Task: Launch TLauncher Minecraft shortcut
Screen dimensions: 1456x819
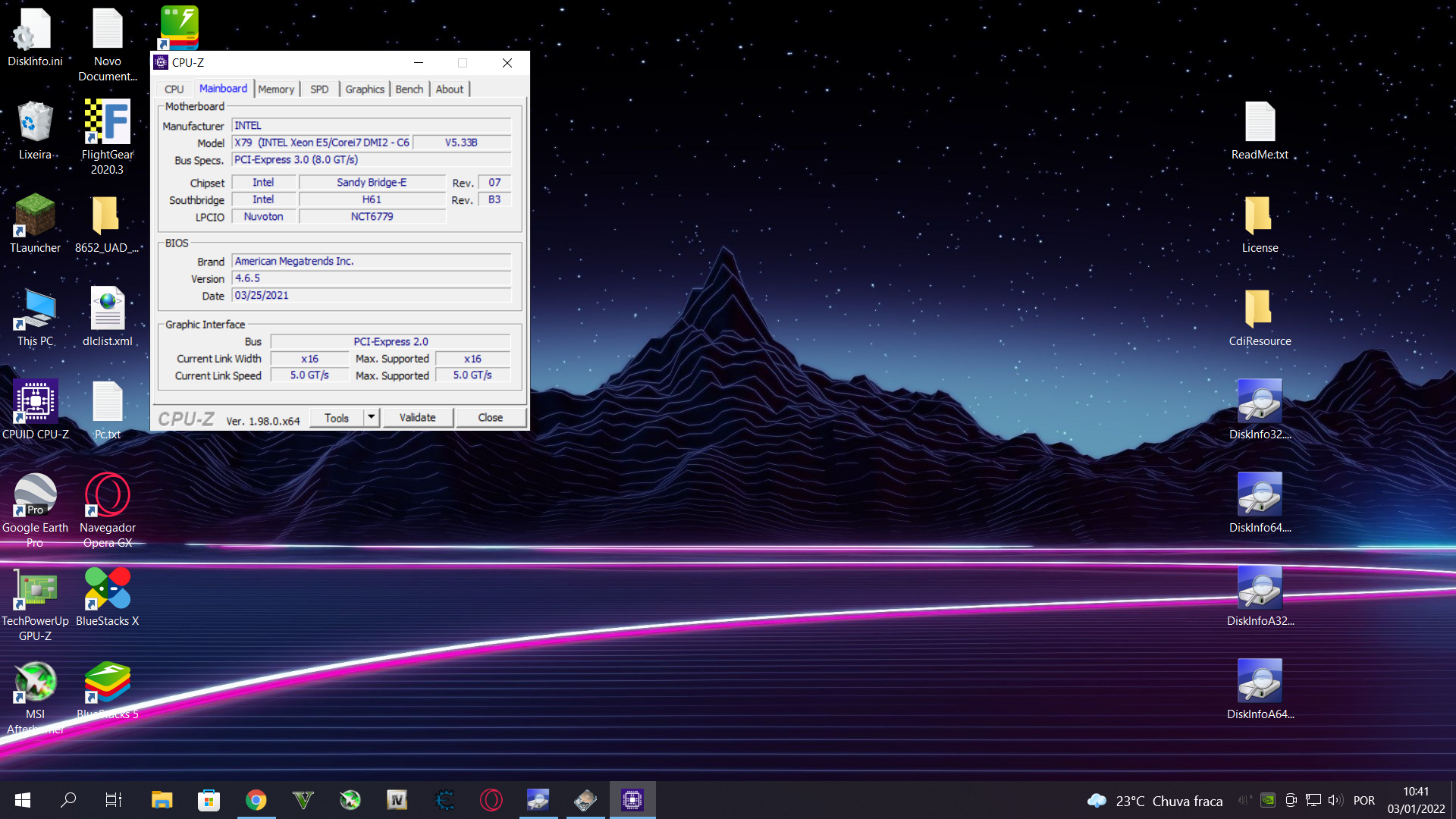Action: coord(35,224)
